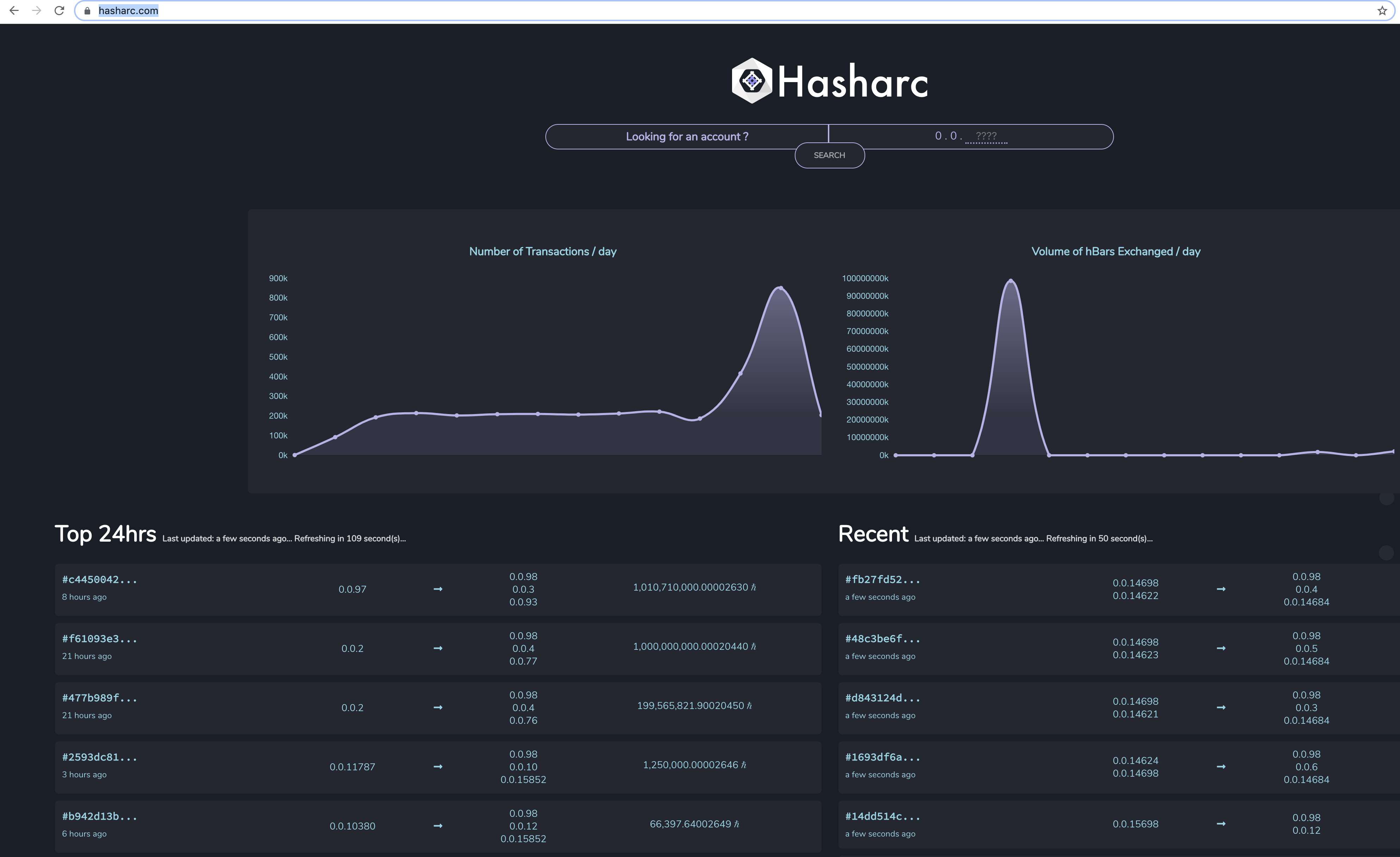Click the browser forward arrow
The image size is (1400, 857).
[36, 10]
